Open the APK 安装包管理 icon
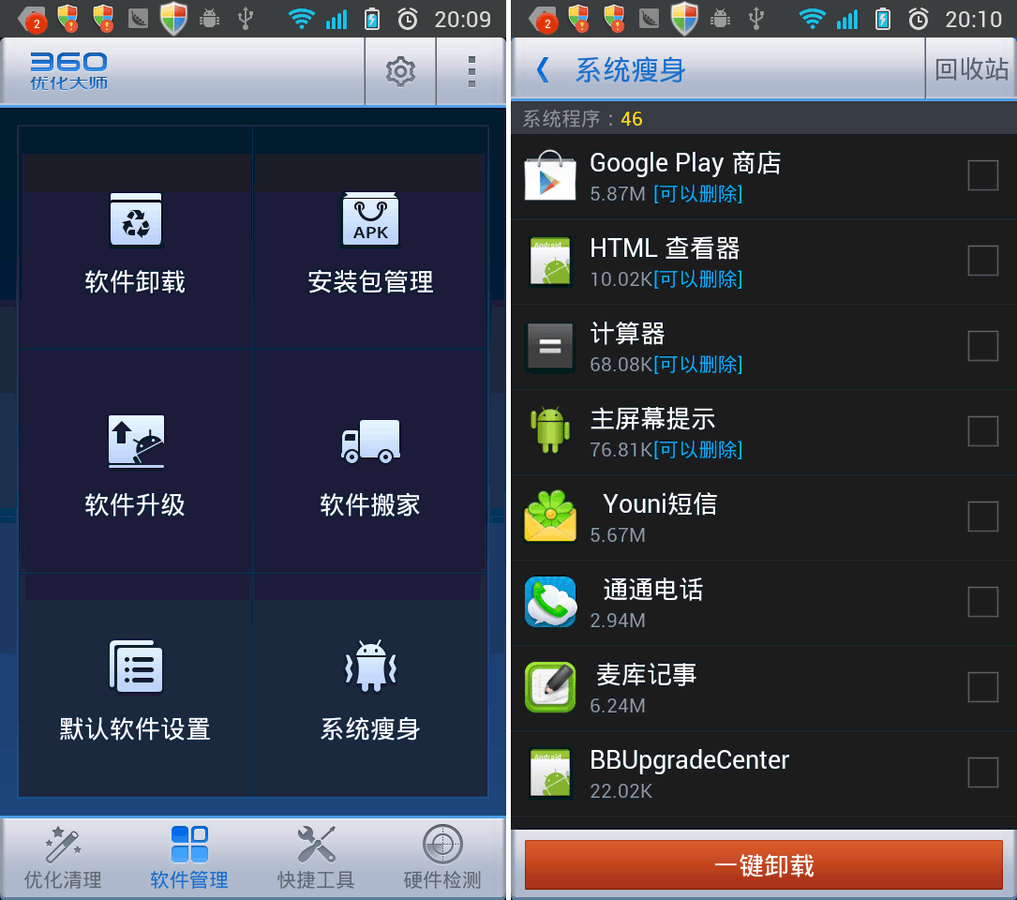 [x=370, y=220]
